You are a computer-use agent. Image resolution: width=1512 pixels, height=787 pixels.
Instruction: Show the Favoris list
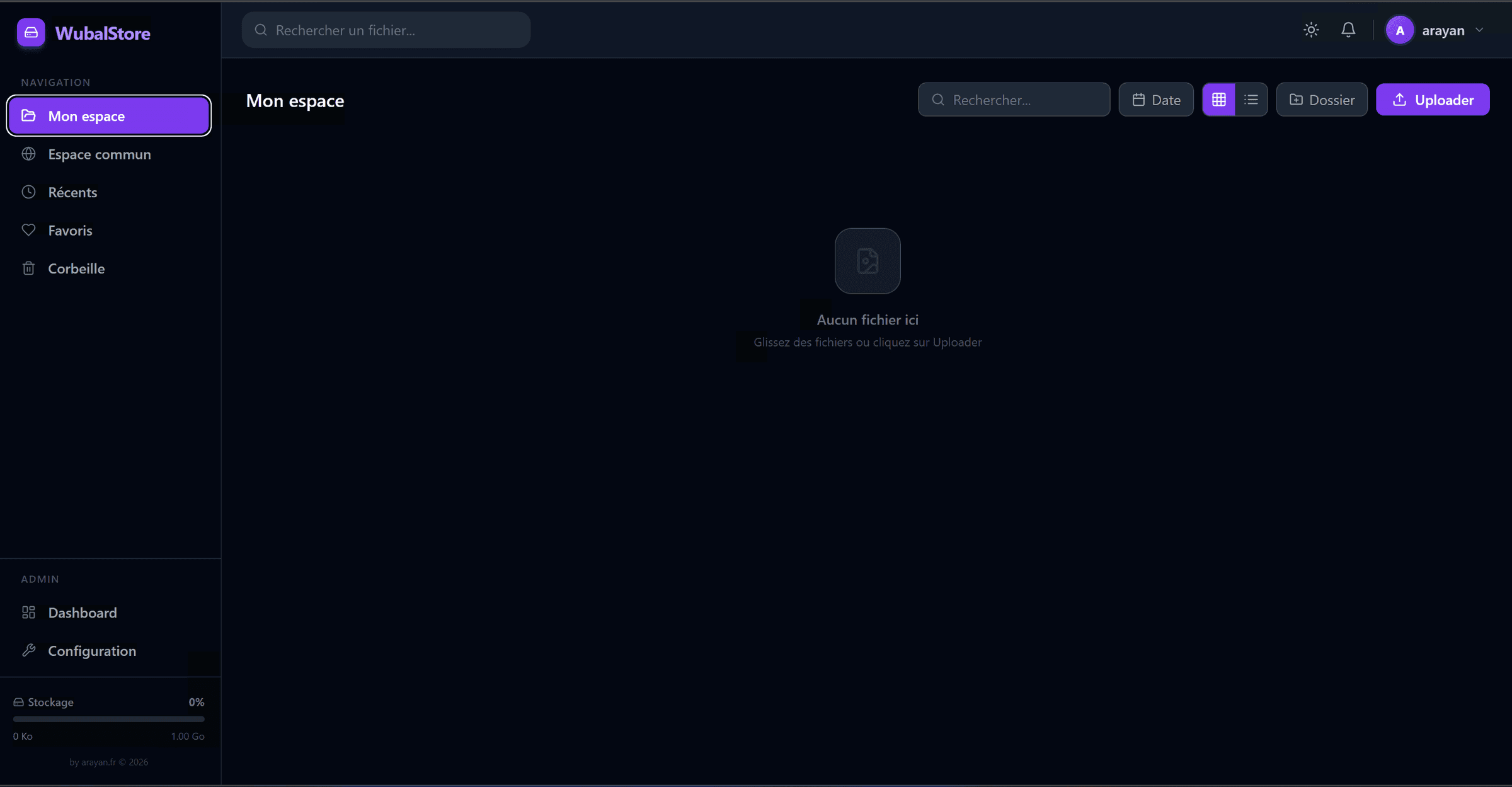(x=109, y=231)
